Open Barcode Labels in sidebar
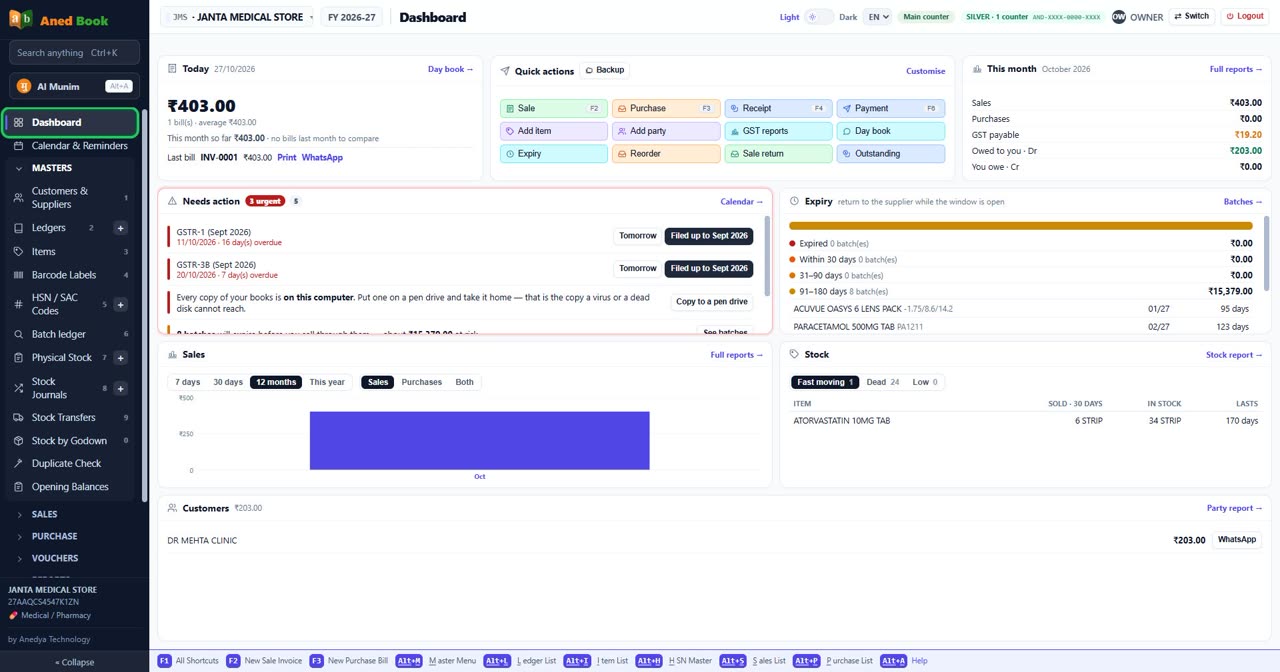The height and width of the screenshot is (672, 1280). [x=70, y=275]
